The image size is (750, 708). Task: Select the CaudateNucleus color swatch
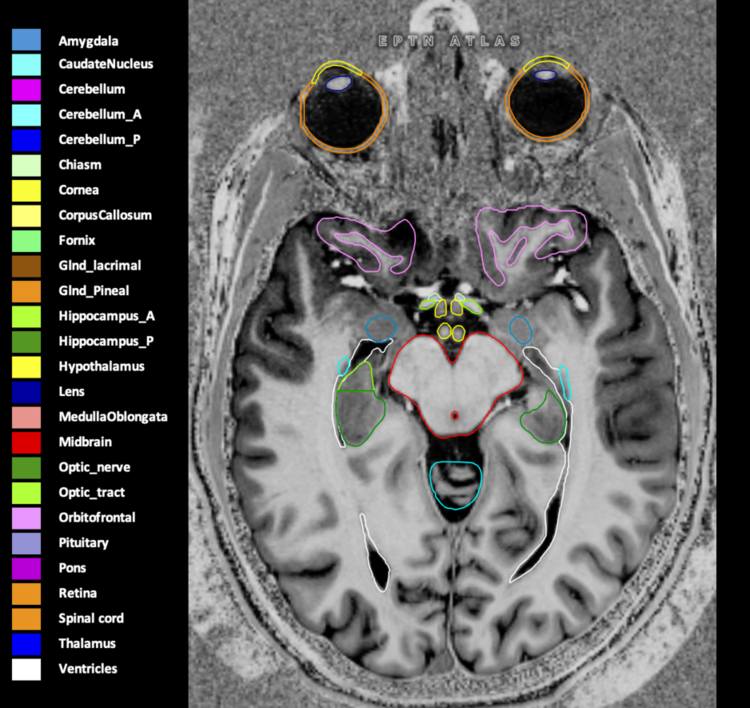point(26,65)
